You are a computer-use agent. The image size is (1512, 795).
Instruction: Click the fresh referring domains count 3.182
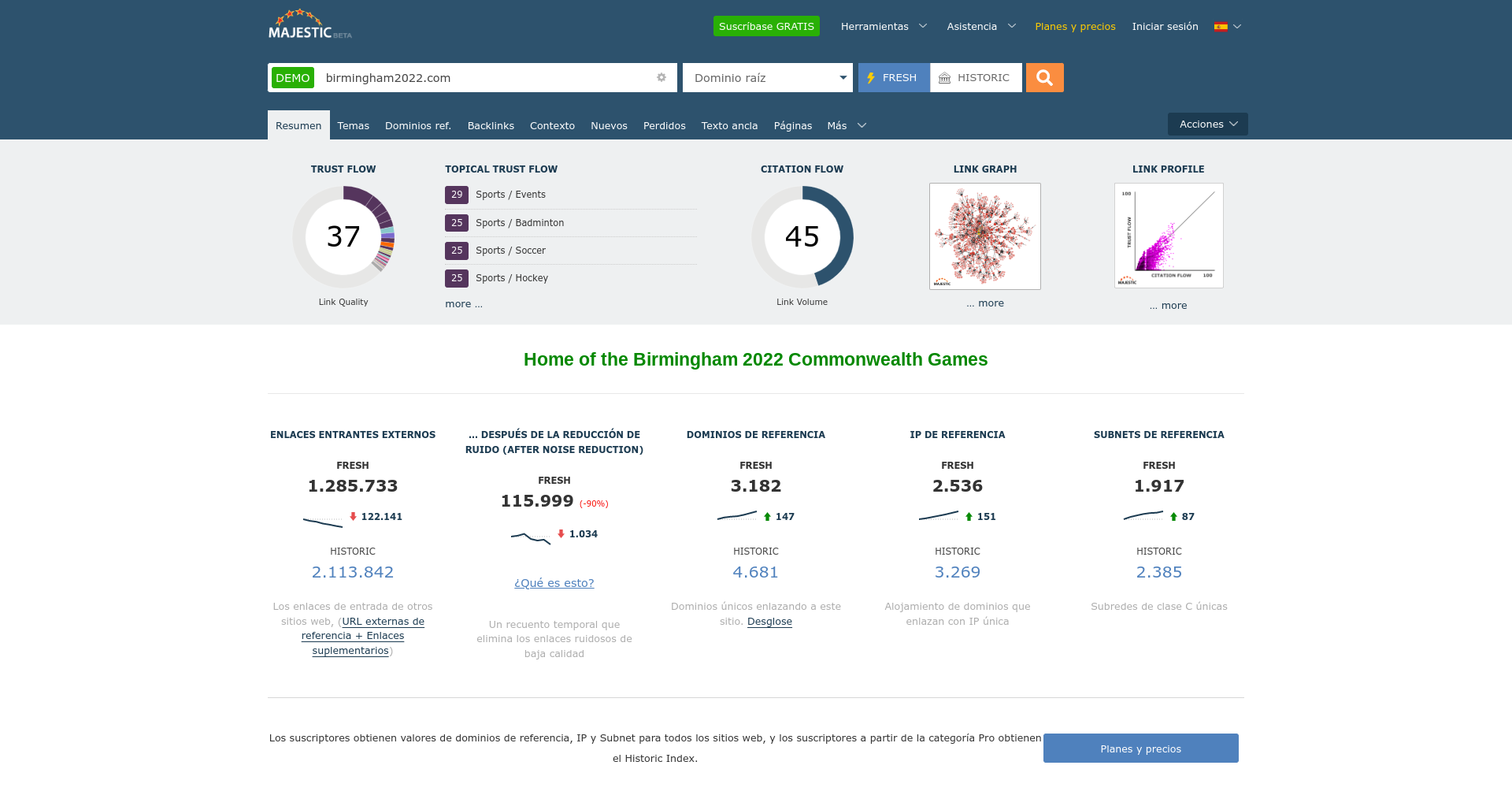click(756, 486)
